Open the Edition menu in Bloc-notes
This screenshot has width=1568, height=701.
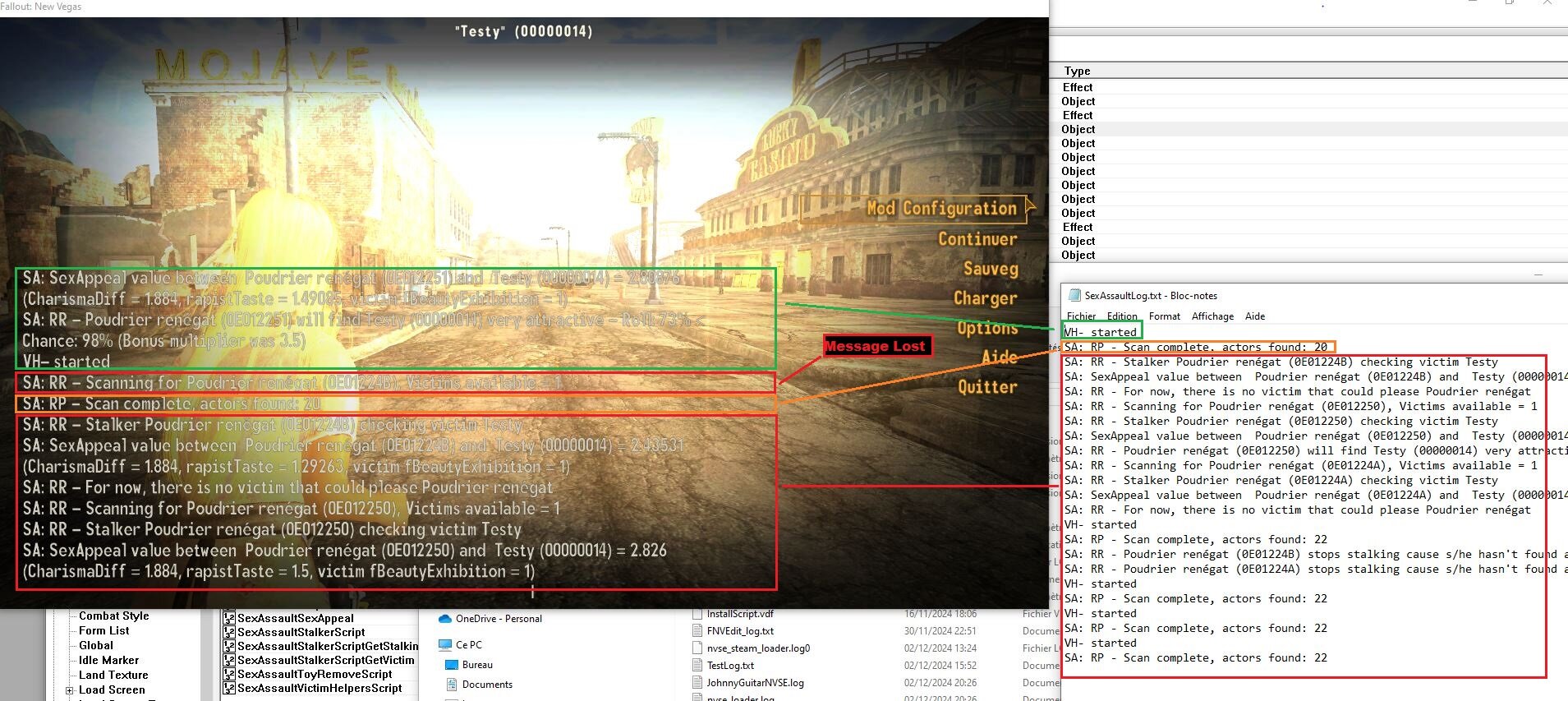pyautogui.click(x=1122, y=316)
